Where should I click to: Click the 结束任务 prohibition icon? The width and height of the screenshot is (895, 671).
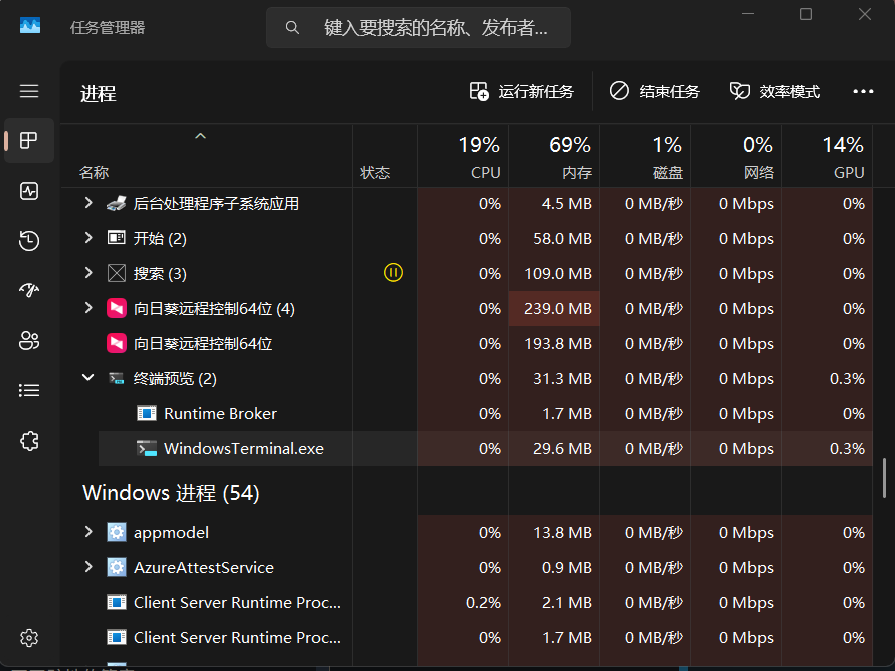pos(619,91)
